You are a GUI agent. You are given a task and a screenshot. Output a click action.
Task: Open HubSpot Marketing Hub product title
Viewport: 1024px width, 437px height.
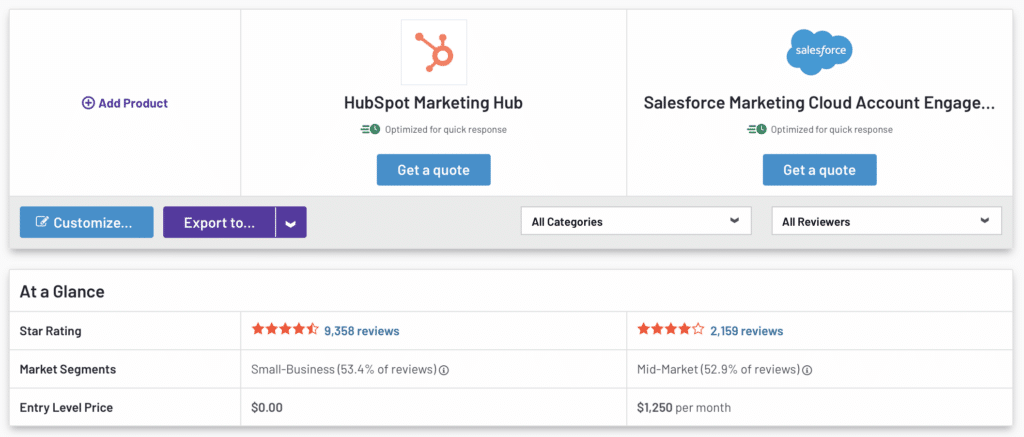pos(433,103)
